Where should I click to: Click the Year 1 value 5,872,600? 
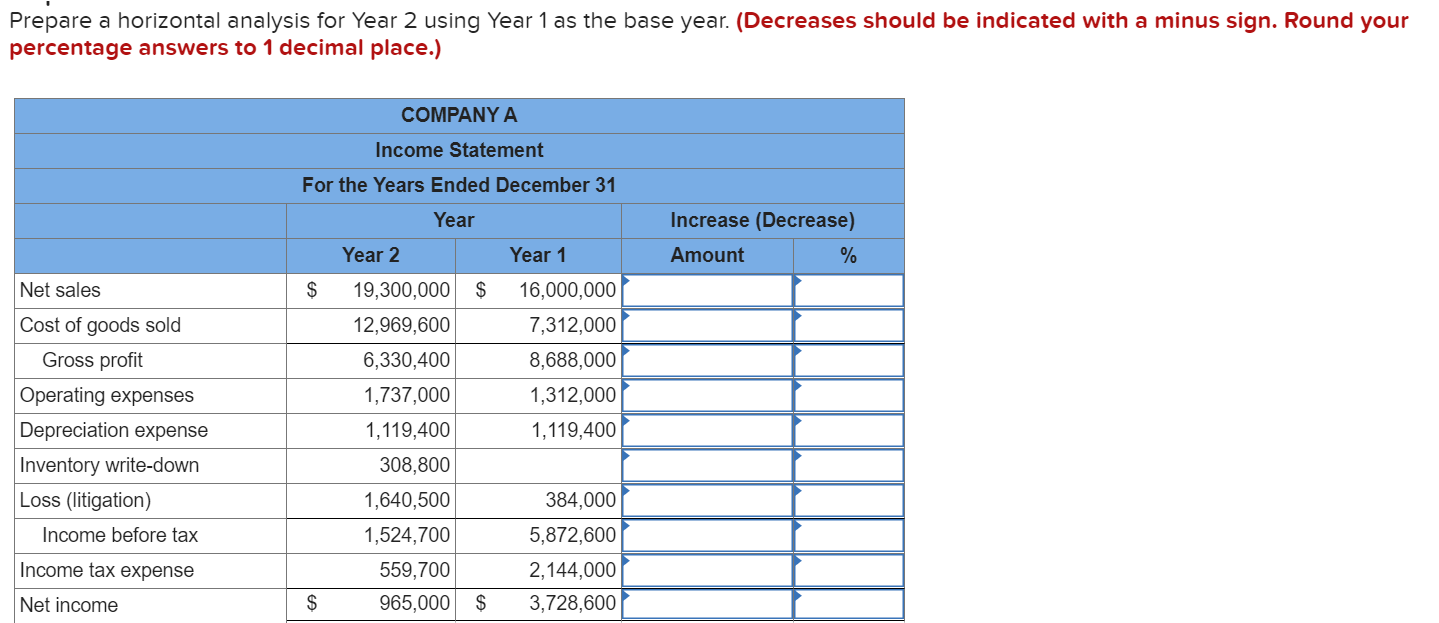point(573,535)
